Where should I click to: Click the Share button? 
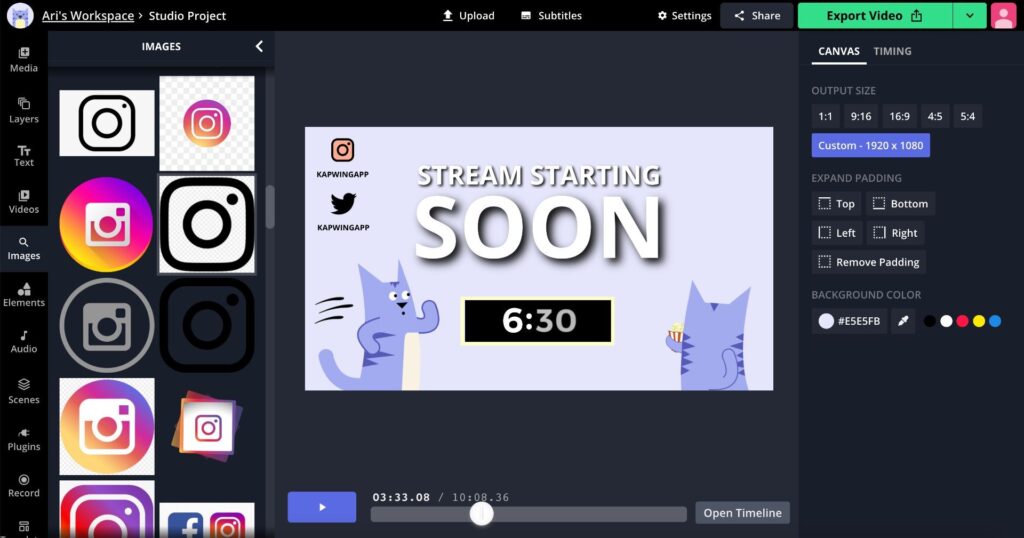(x=756, y=16)
